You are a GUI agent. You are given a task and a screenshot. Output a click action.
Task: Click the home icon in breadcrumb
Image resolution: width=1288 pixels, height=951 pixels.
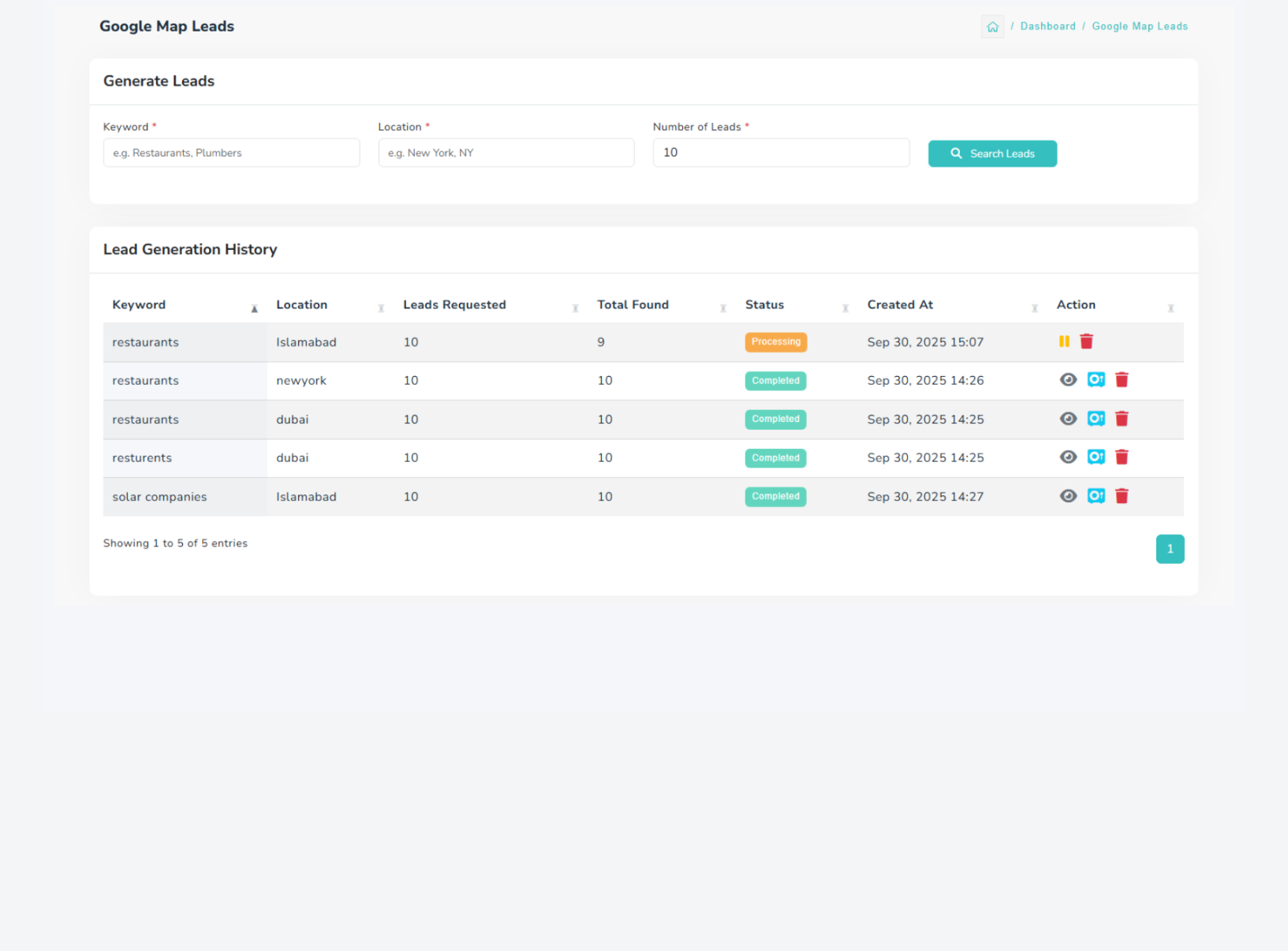[992, 27]
